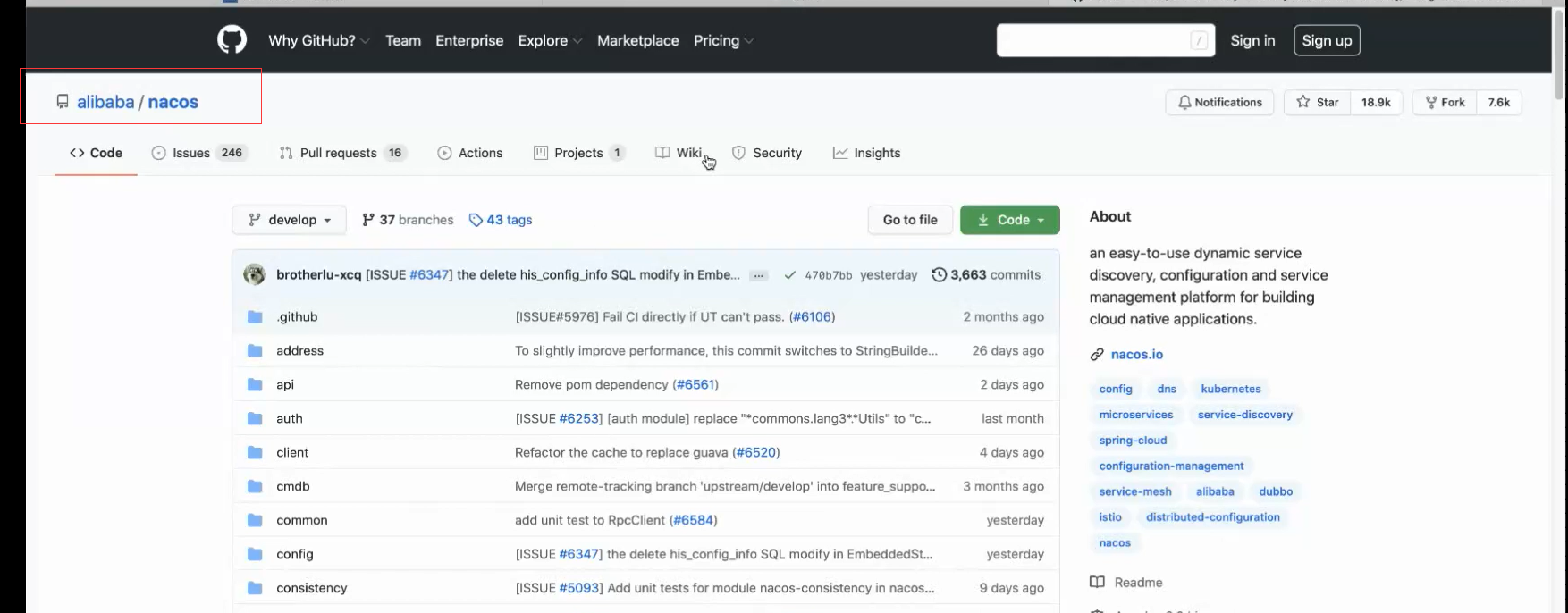Switch to the Code tab

(97, 153)
